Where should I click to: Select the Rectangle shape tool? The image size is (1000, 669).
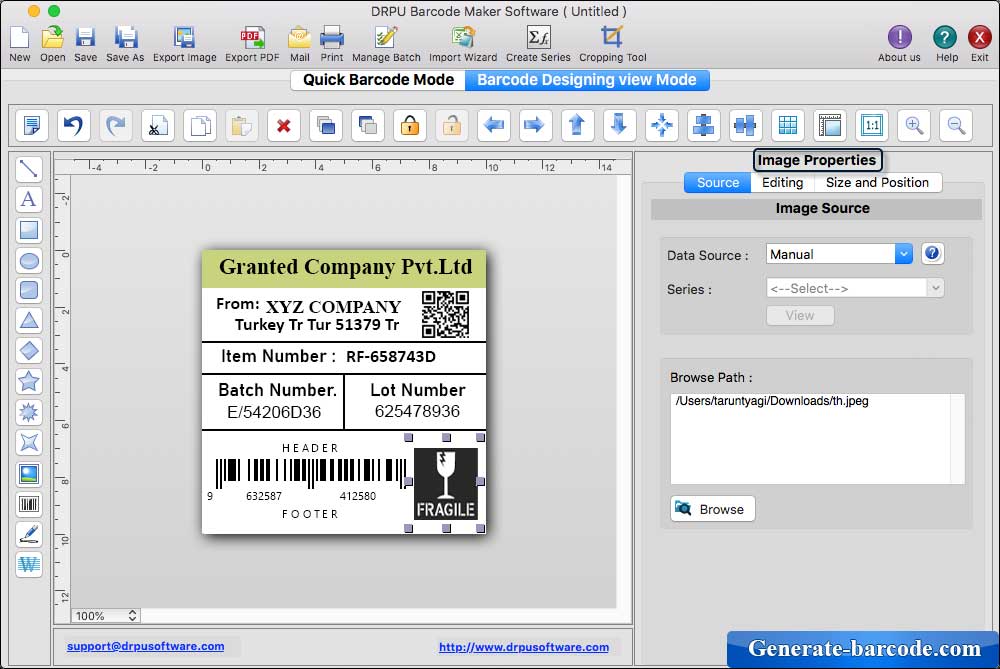click(29, 230)
